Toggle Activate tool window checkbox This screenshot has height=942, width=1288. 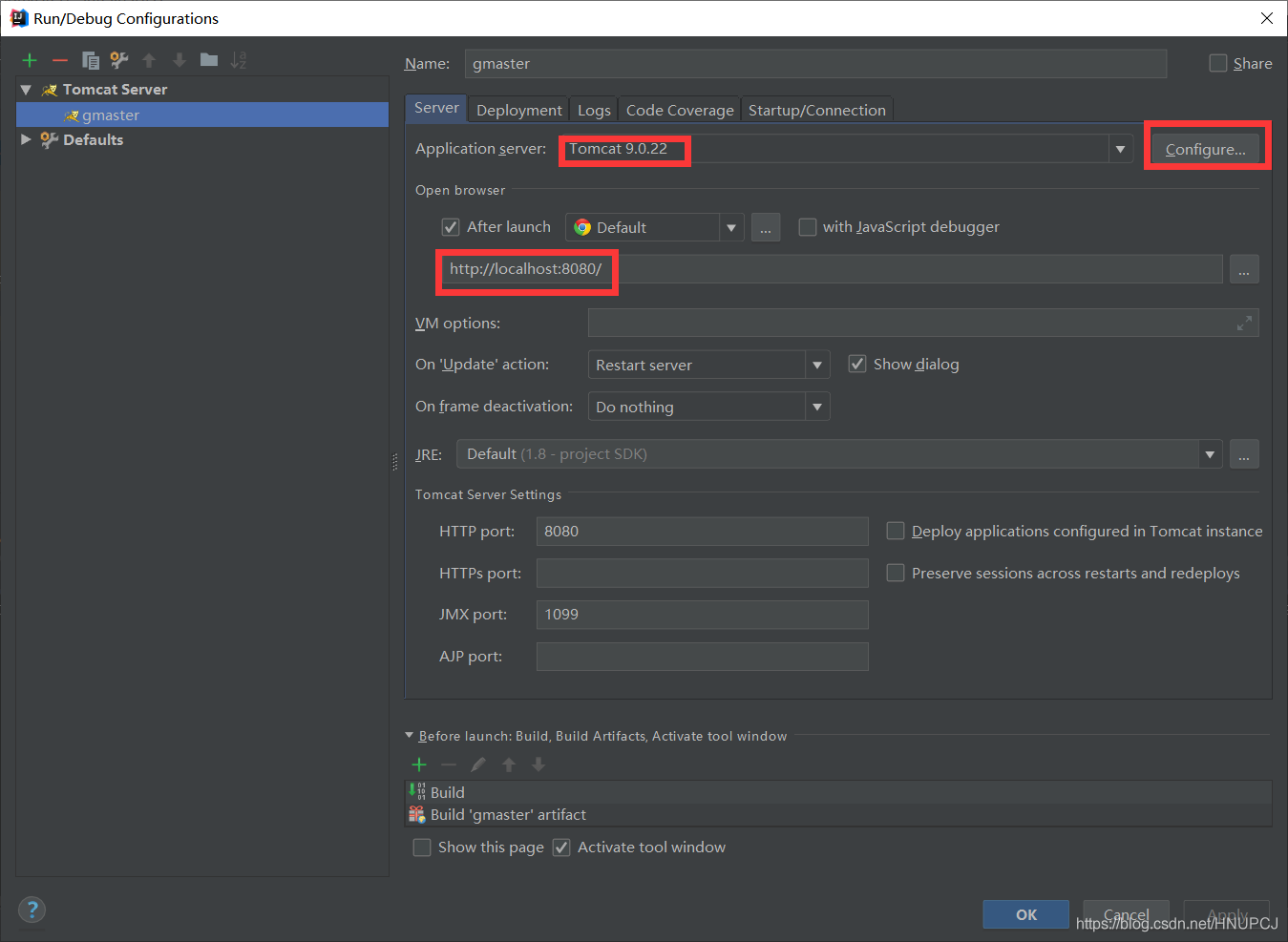[561, 848]
